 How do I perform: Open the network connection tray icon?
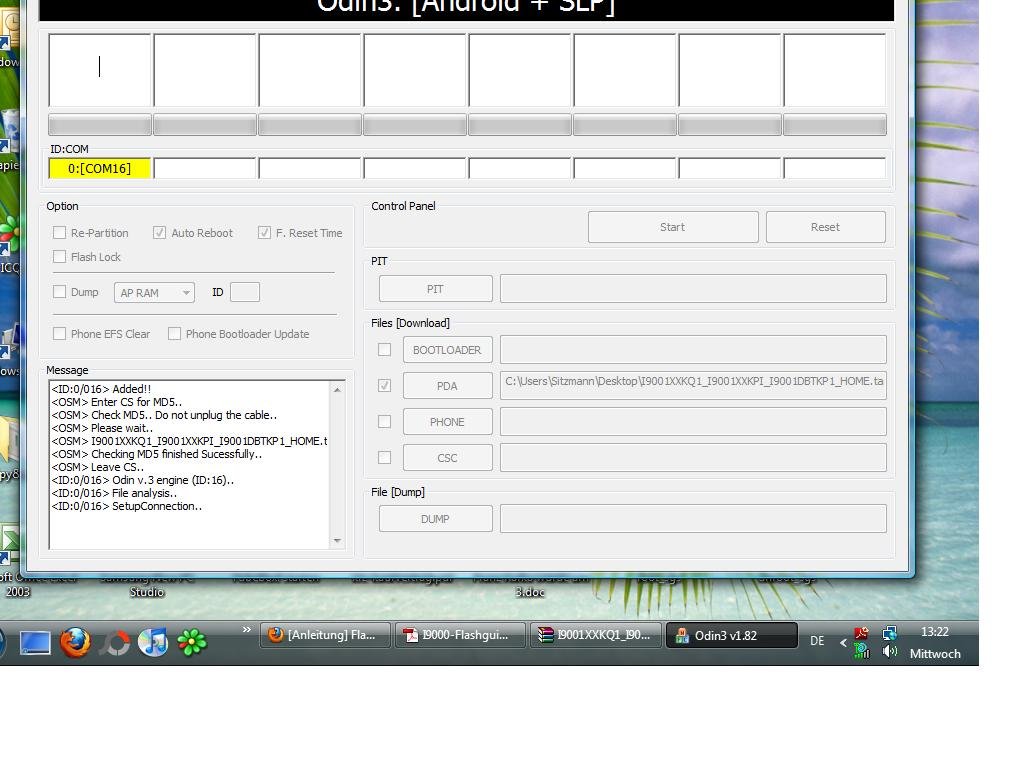click(889, 633)
